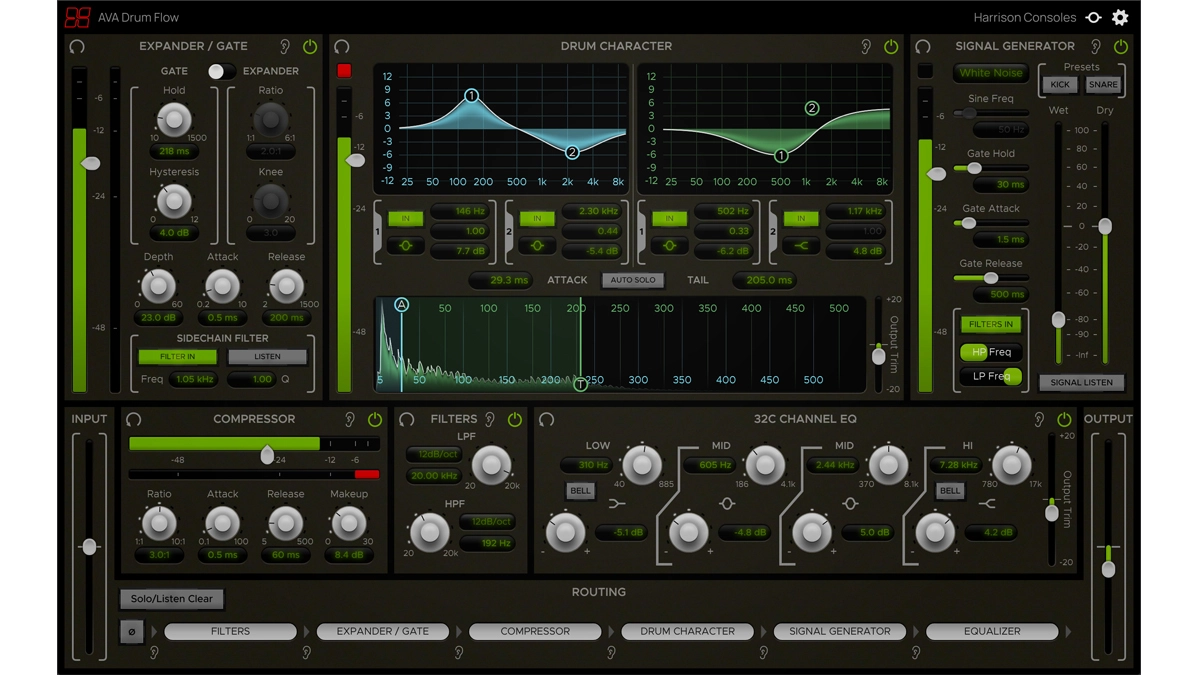Click the Tail marker T on the waveform
This screenshot has width=1199, height=675.
(580, 384)
